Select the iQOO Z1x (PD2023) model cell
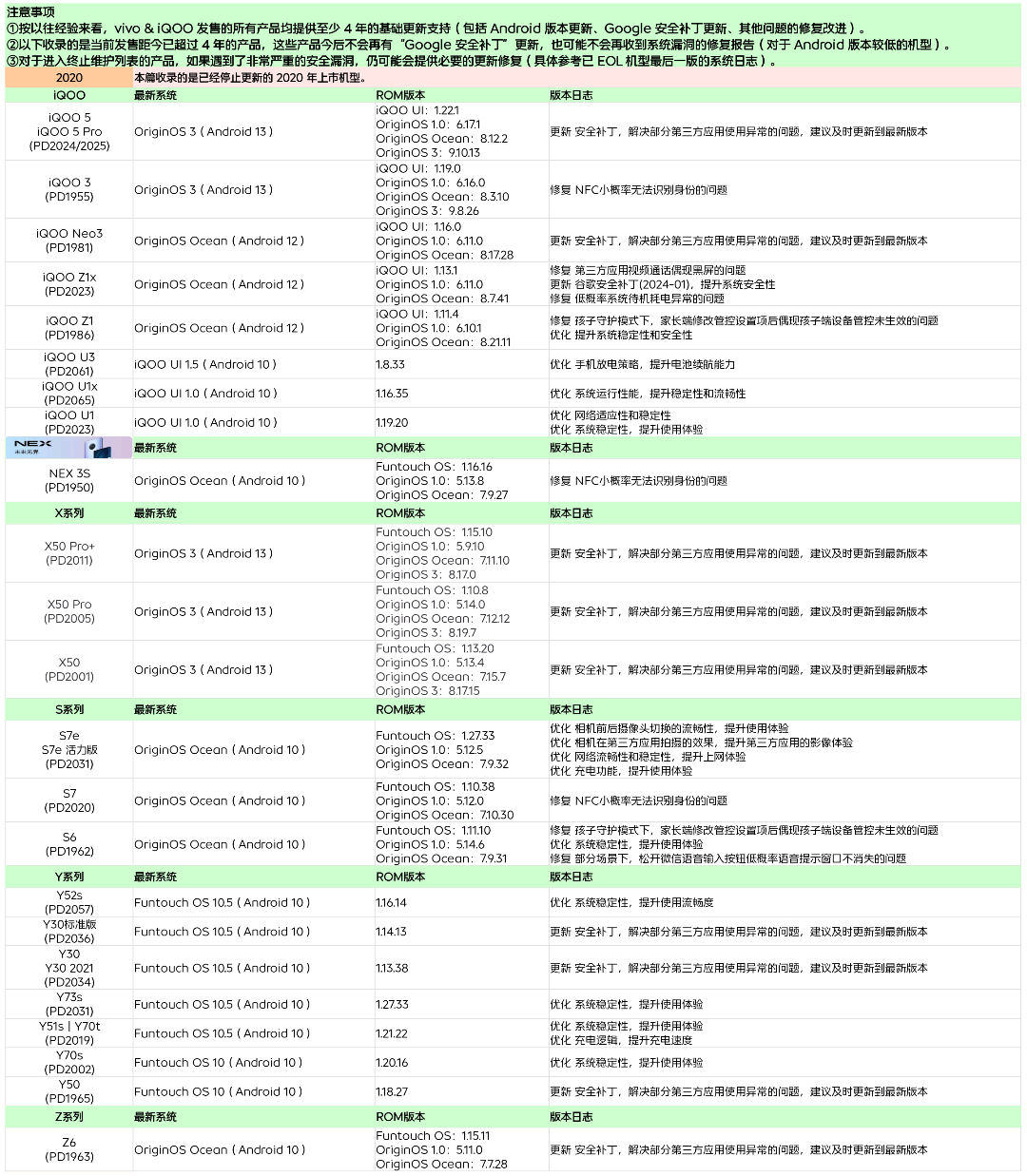The height and width of the screenshot is (1176, 1027). [x=69, y=284]
